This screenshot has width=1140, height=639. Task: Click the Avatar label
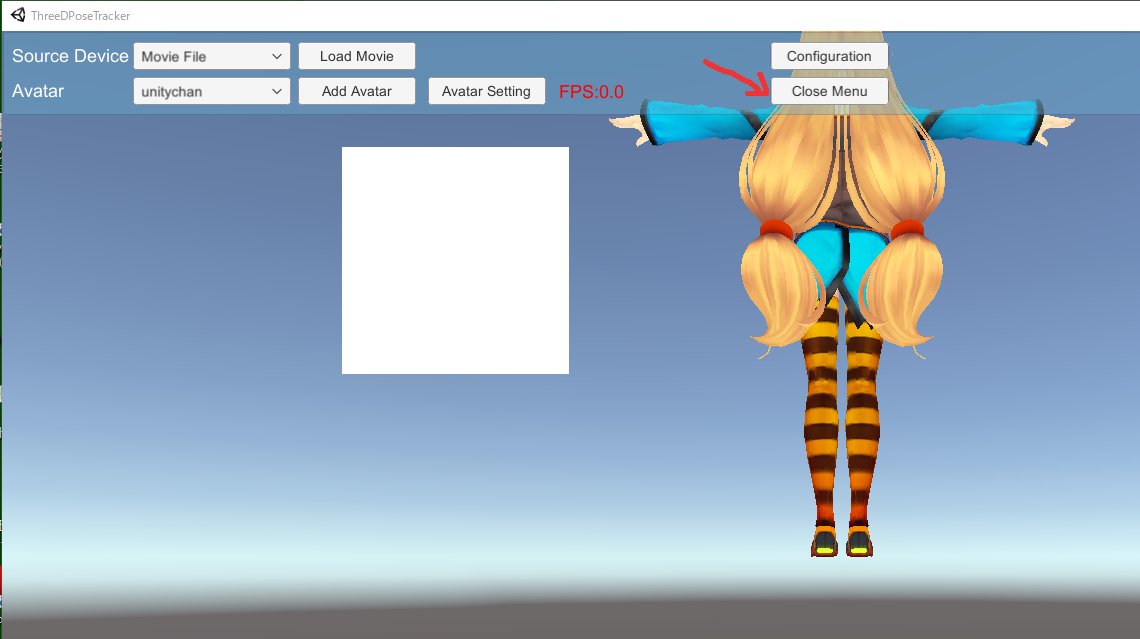coord(38,91)
